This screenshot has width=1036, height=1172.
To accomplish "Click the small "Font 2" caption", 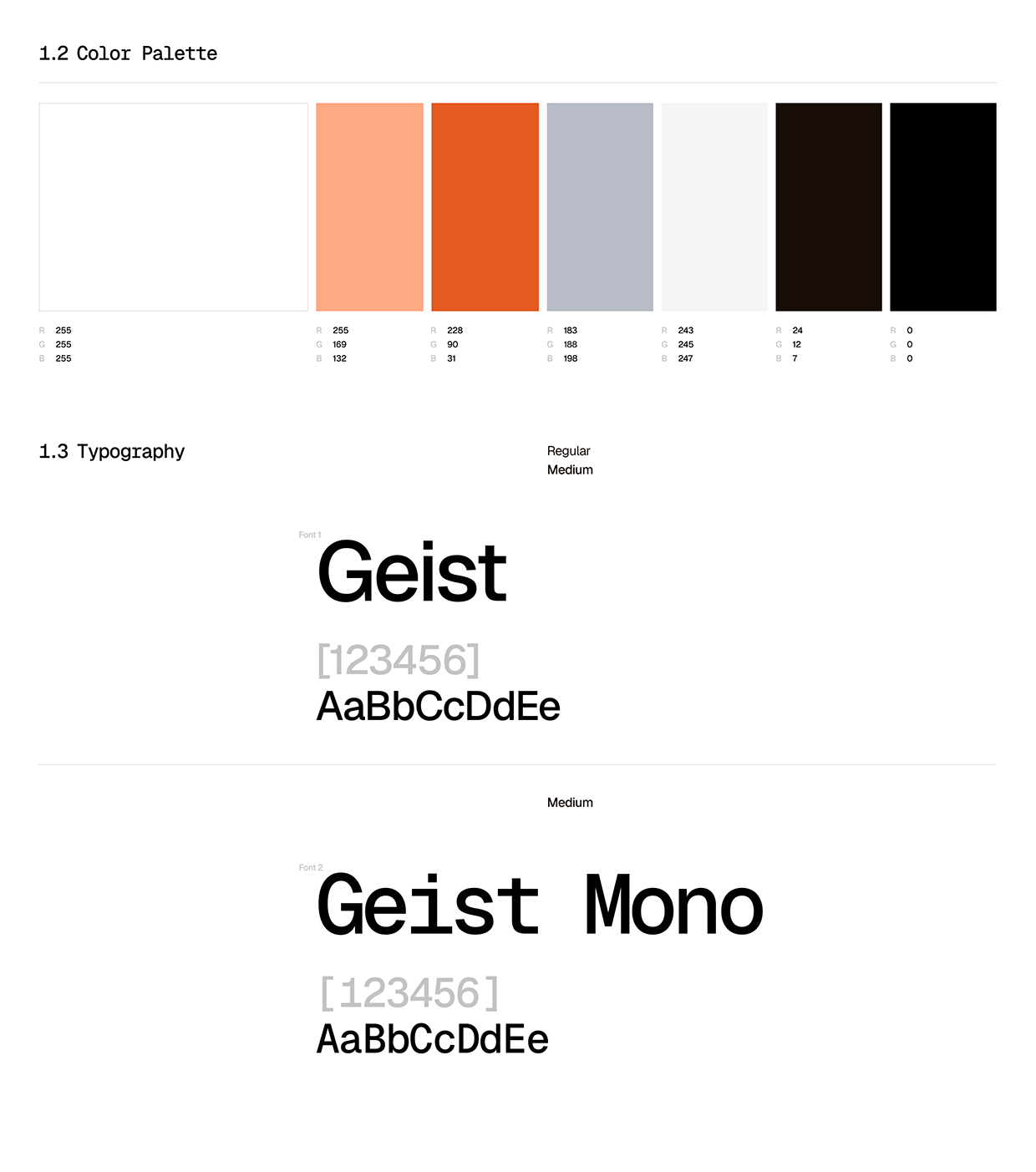I will (311, 868).
